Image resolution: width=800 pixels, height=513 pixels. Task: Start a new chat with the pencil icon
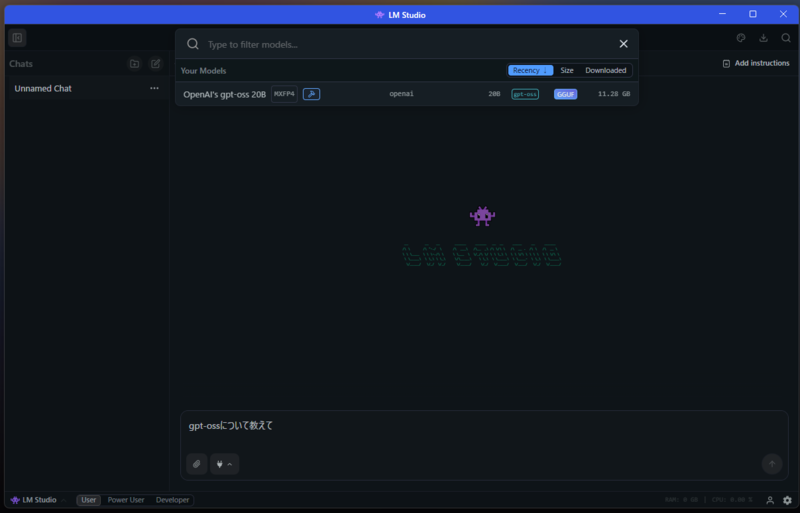click(x=155, y=64)
